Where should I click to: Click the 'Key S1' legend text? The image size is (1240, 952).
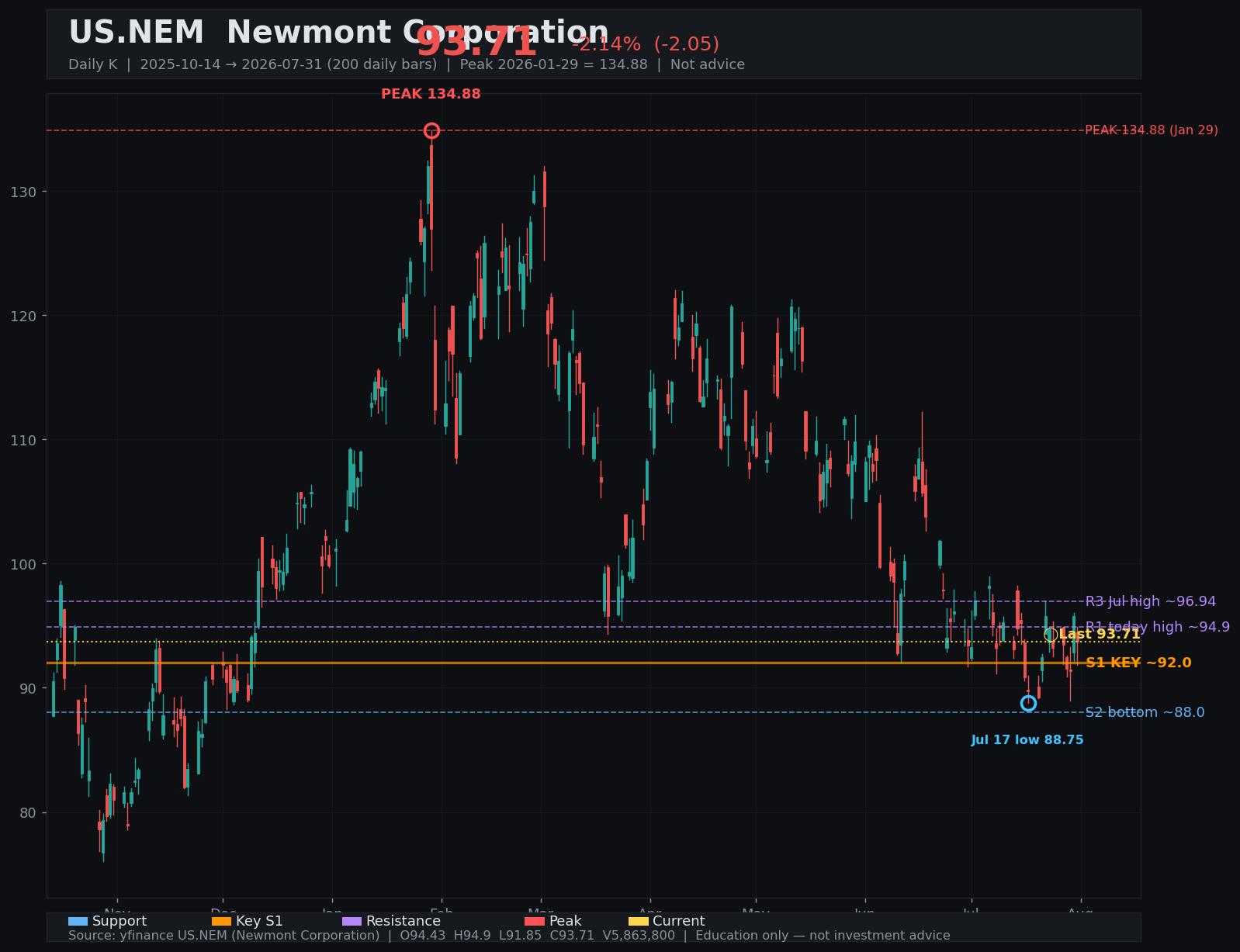(259, 921)
